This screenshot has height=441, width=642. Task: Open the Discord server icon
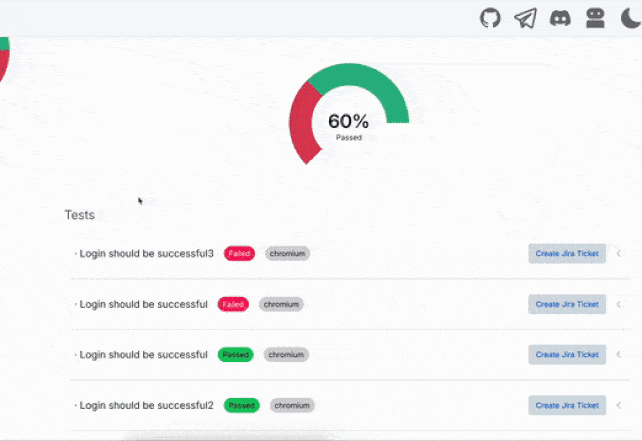560,18
